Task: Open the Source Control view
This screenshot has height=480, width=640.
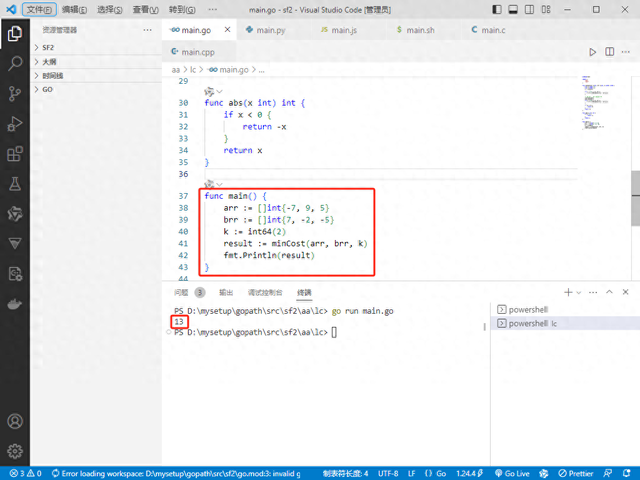Action: [15, 93]
